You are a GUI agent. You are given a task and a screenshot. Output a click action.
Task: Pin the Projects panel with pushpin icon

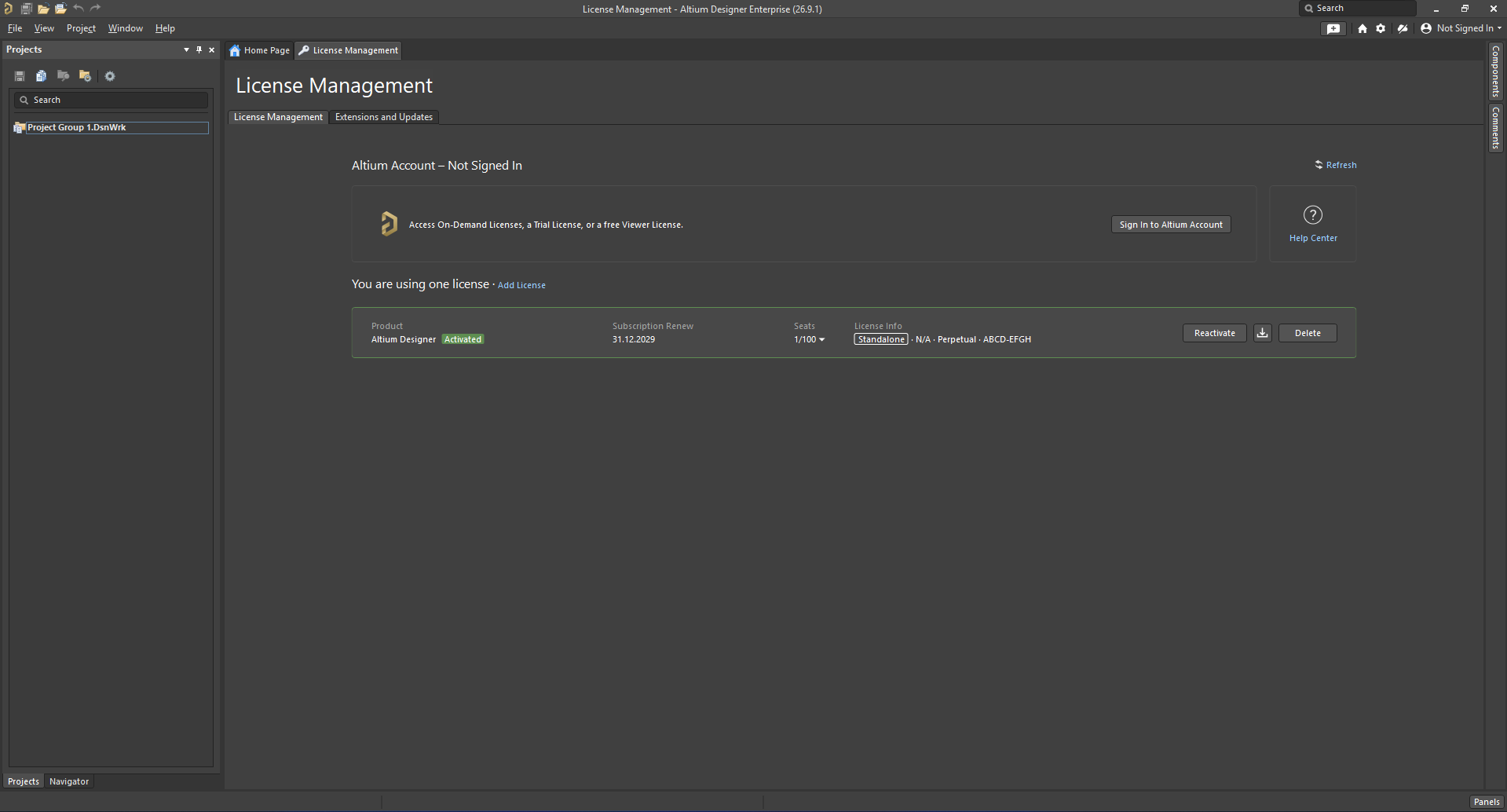click(199, 49)
